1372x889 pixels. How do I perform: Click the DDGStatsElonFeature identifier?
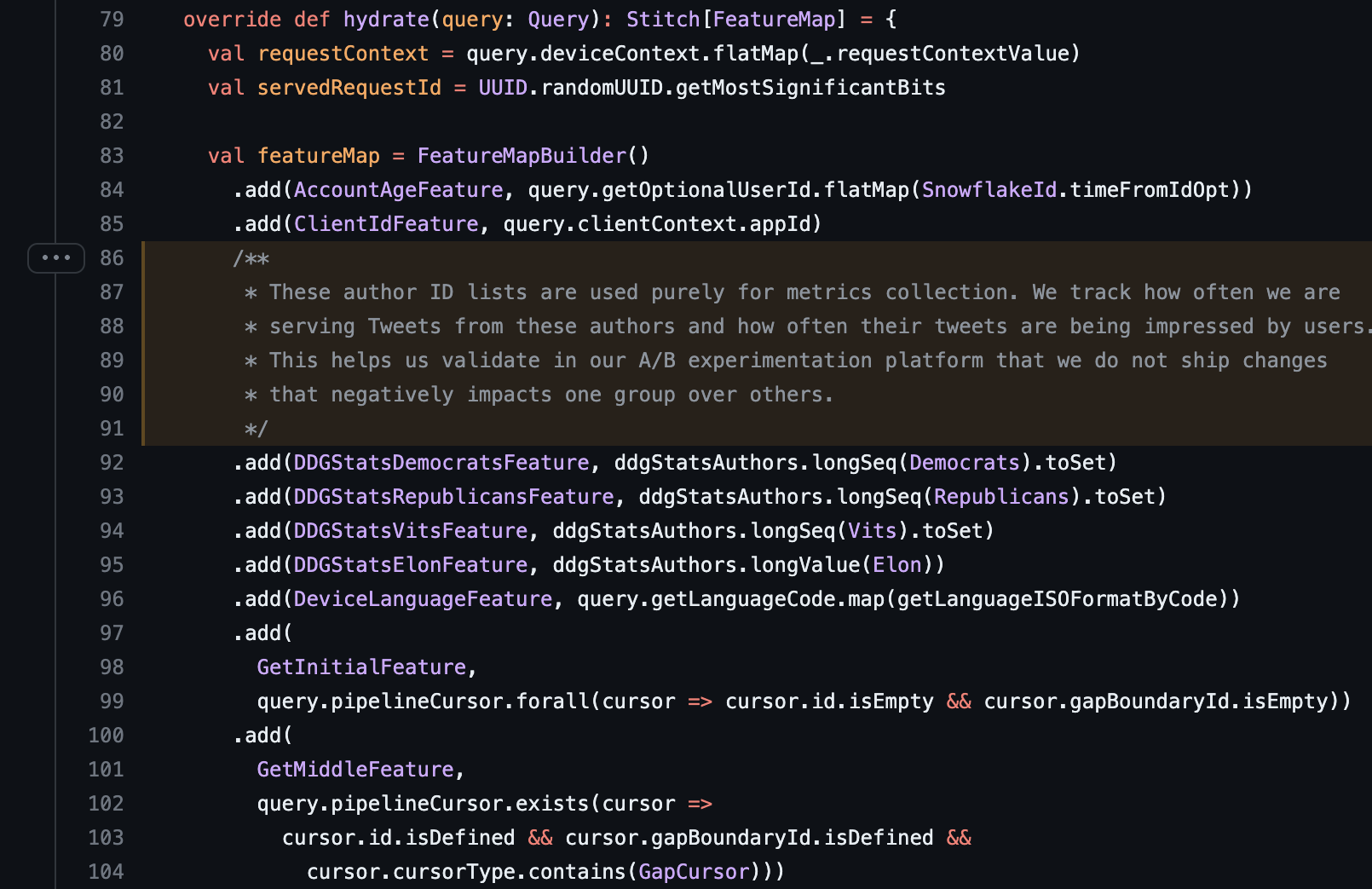click(411, 565)
